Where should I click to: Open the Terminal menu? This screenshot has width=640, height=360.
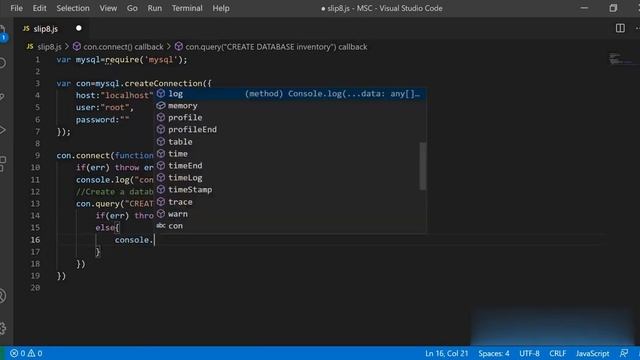point(187,8)
